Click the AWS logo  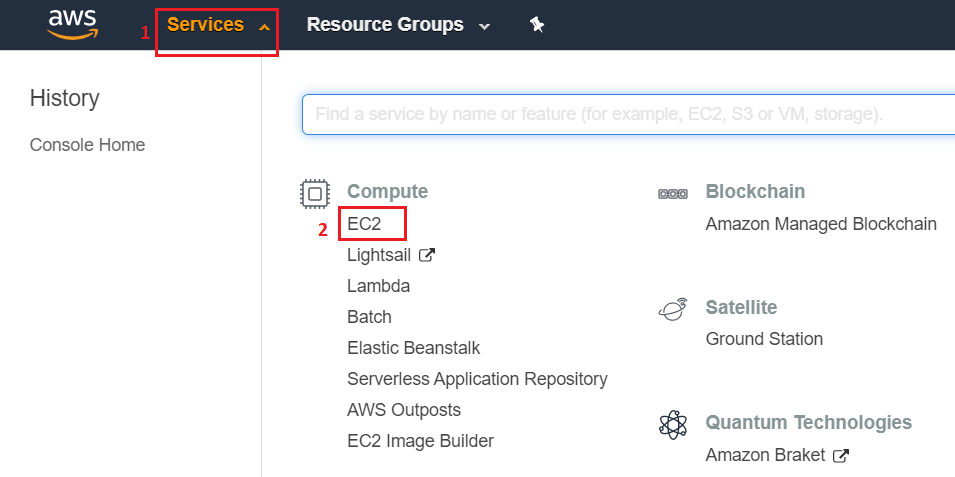pyautogui.click(x=72, y=24)
